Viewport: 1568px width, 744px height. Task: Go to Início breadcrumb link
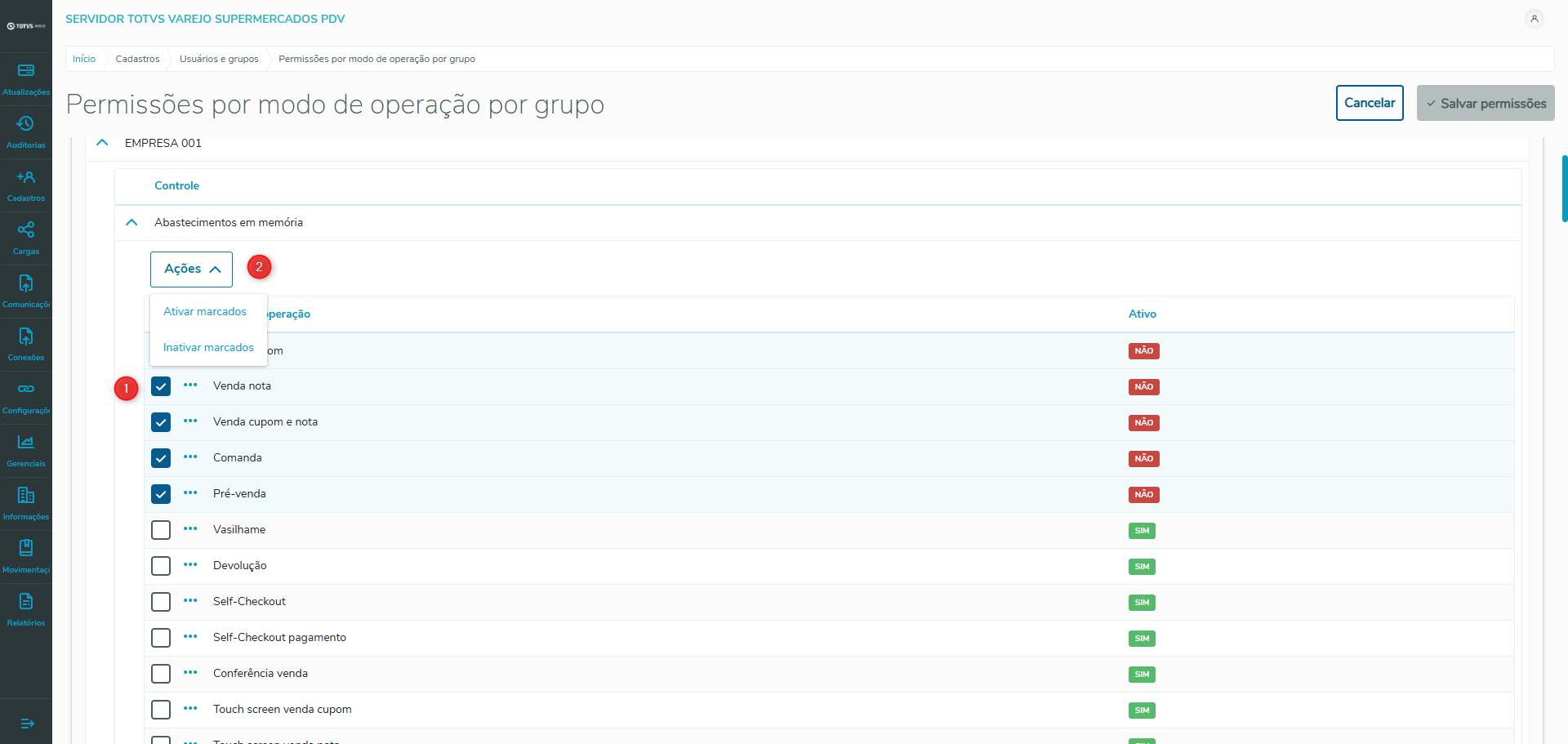click(84, 59)
